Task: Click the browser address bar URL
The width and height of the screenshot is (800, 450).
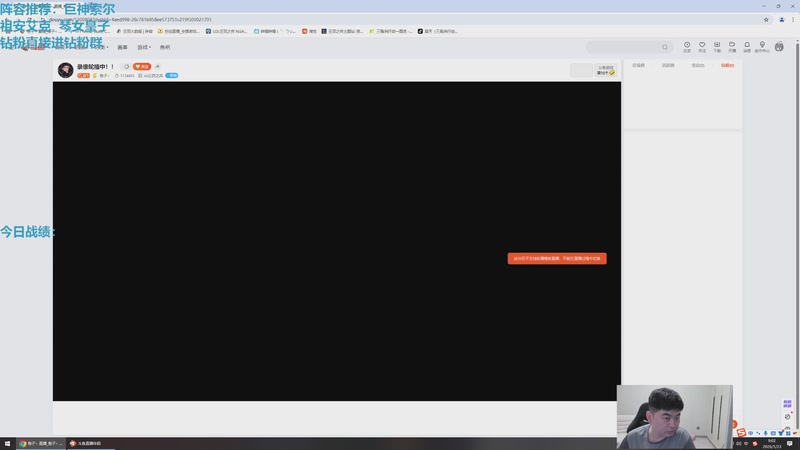Action: 130,19
